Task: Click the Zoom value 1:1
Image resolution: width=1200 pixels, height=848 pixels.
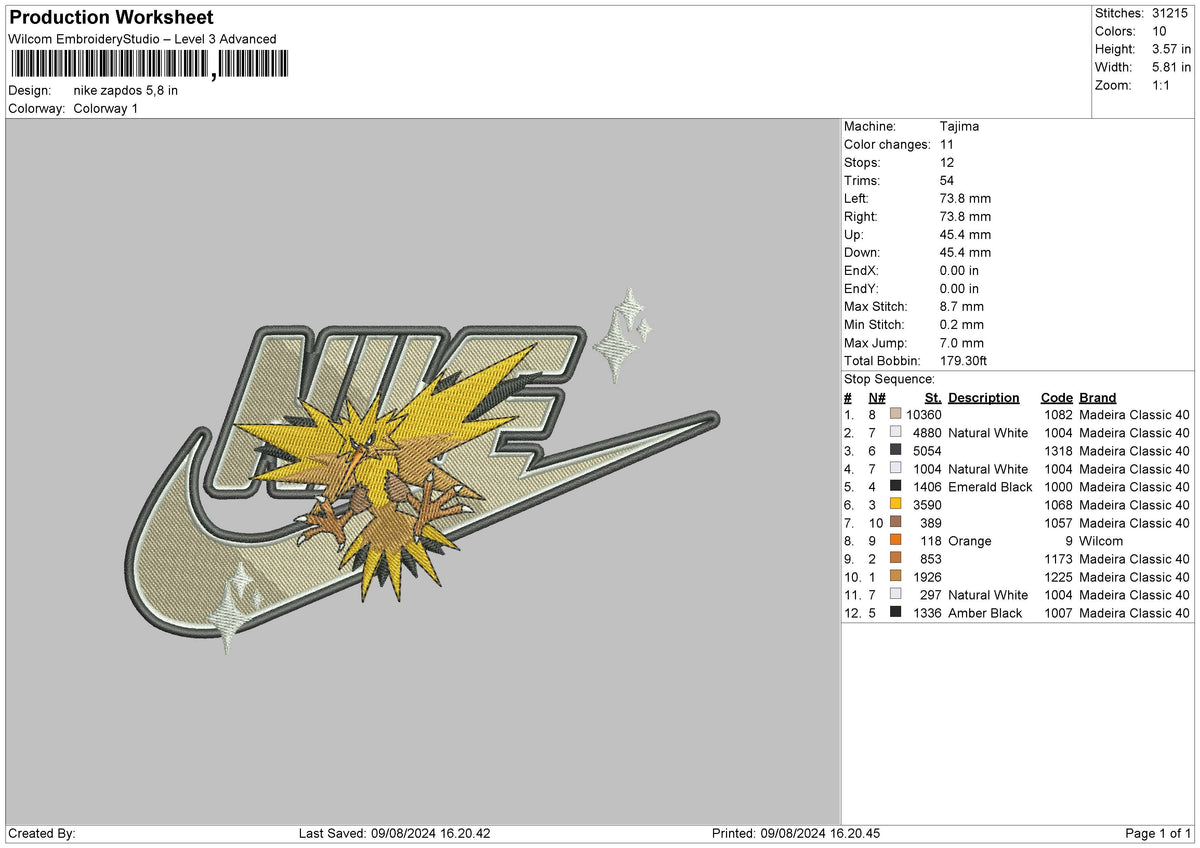Action: click(x=1163, y=85)
